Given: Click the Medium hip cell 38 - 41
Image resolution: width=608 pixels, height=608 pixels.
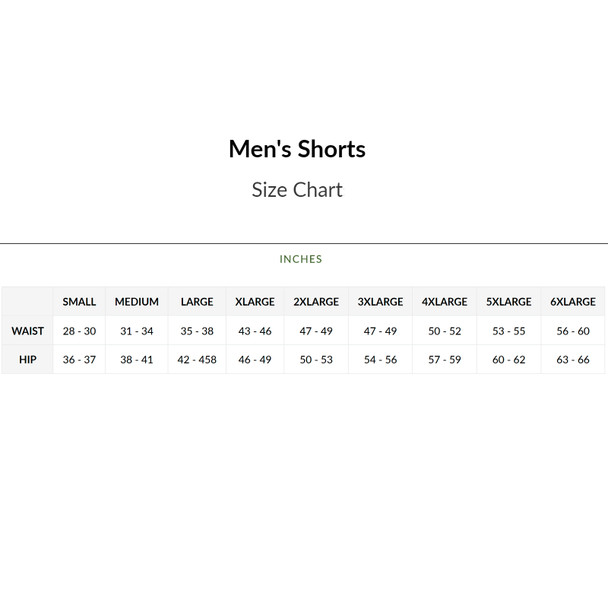Looking at the screenshot, I should [x=137, y=360].
